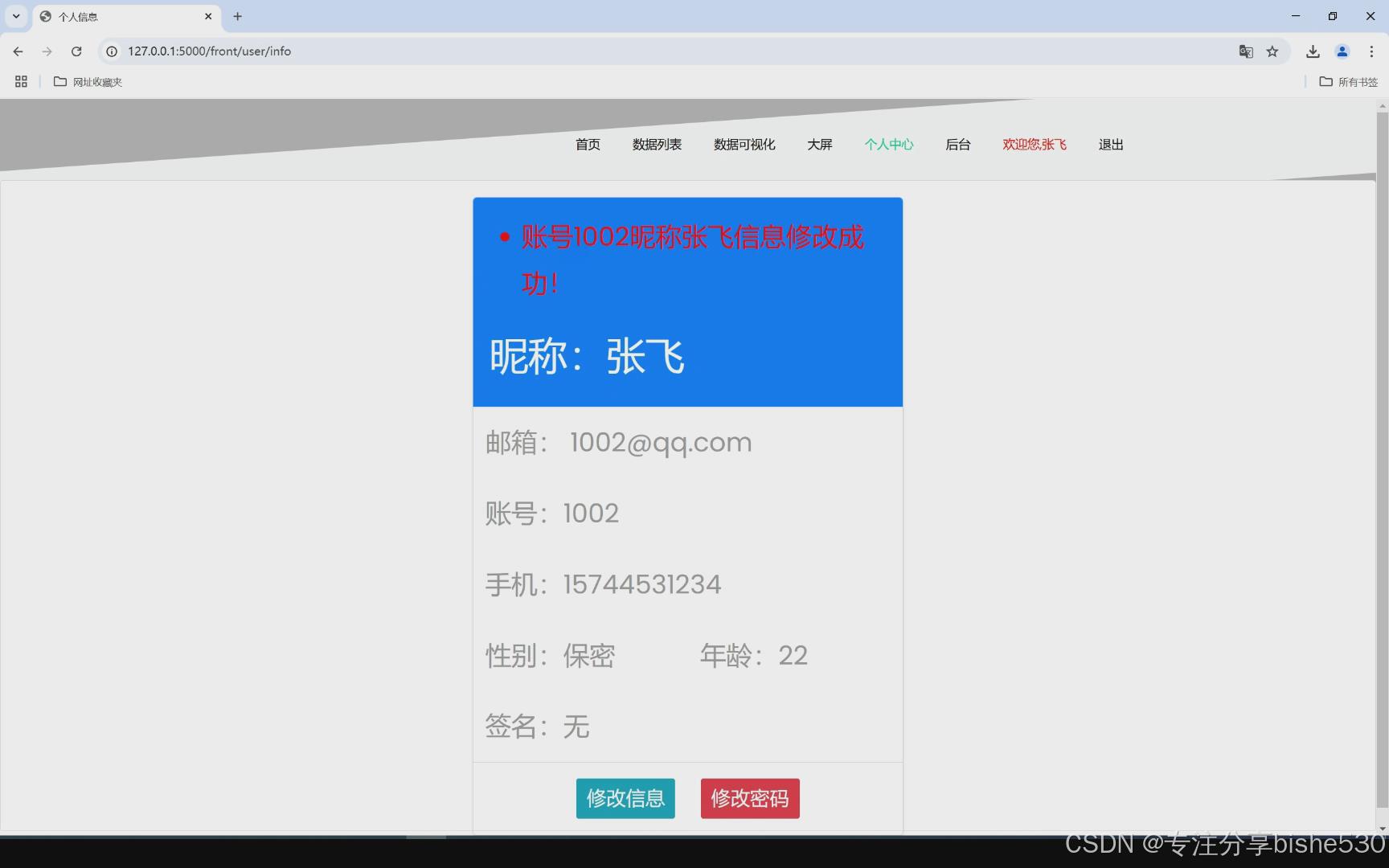Screen dimensions: 1389x868
Task: Open the Chrome three-dot menu
Action: (x=1371, y=51)
